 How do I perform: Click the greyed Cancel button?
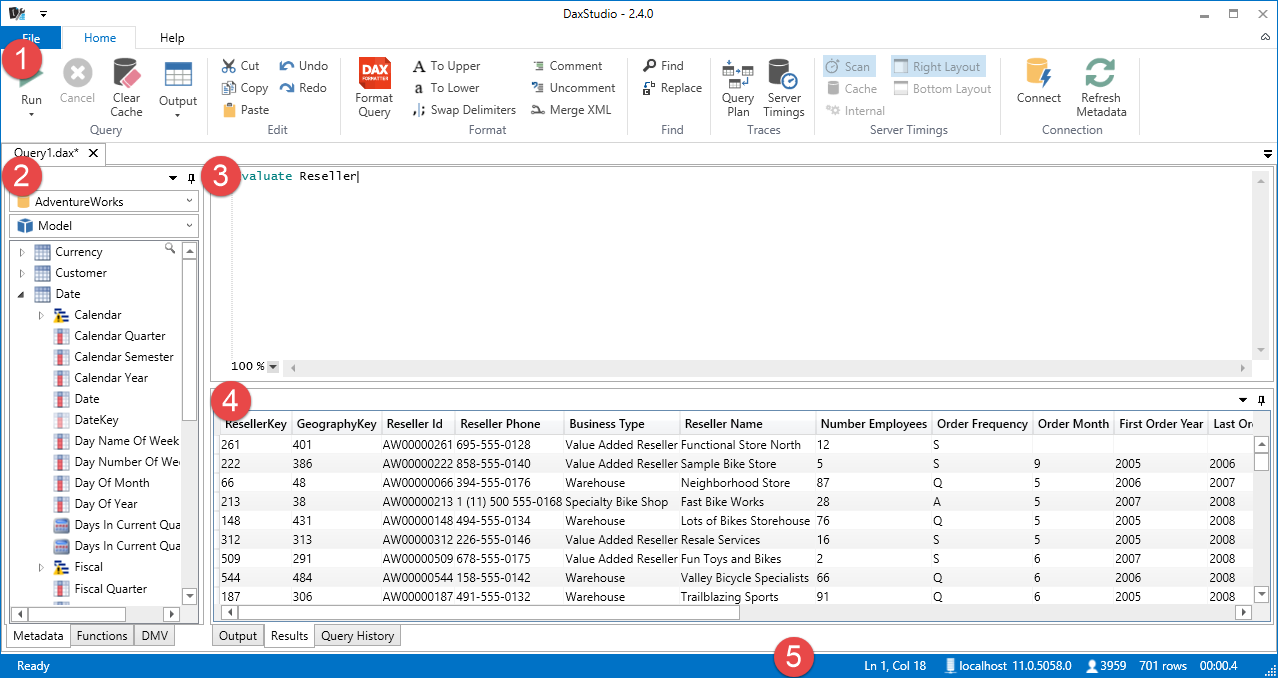click(77, 82)
